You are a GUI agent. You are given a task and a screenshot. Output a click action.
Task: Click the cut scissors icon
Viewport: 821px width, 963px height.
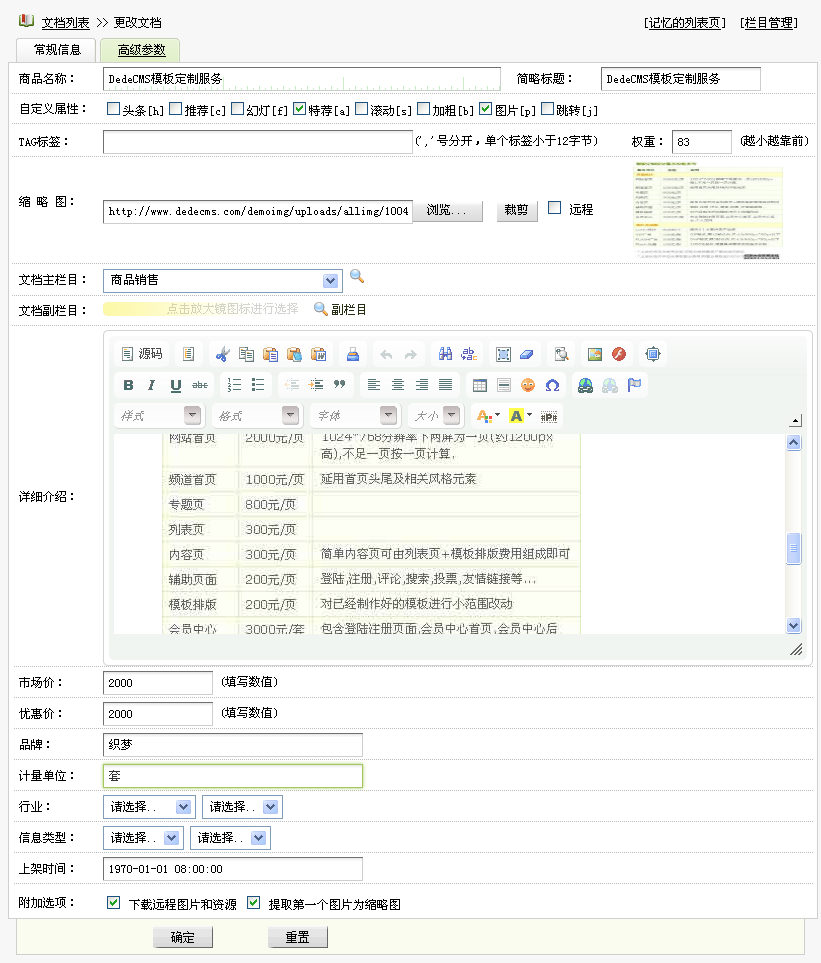(x=222, y=354)
